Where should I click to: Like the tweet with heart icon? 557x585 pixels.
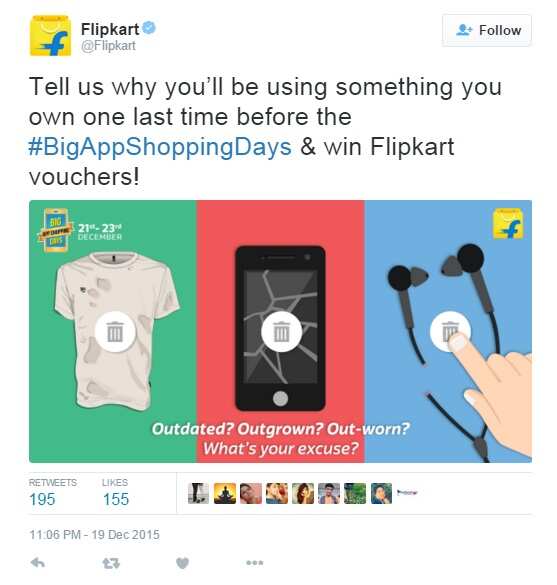pos(182,563)
